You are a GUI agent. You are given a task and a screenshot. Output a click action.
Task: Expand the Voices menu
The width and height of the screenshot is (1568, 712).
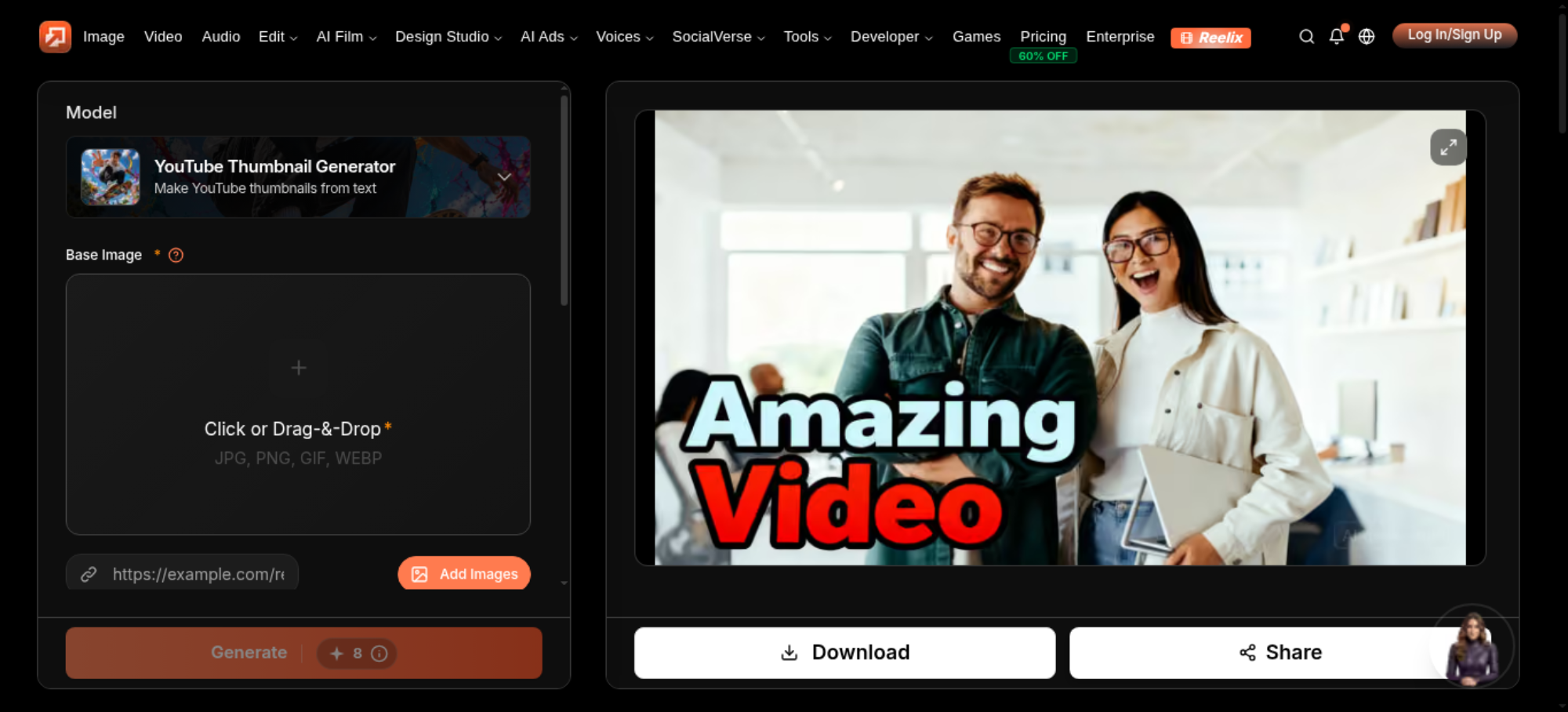625,36
